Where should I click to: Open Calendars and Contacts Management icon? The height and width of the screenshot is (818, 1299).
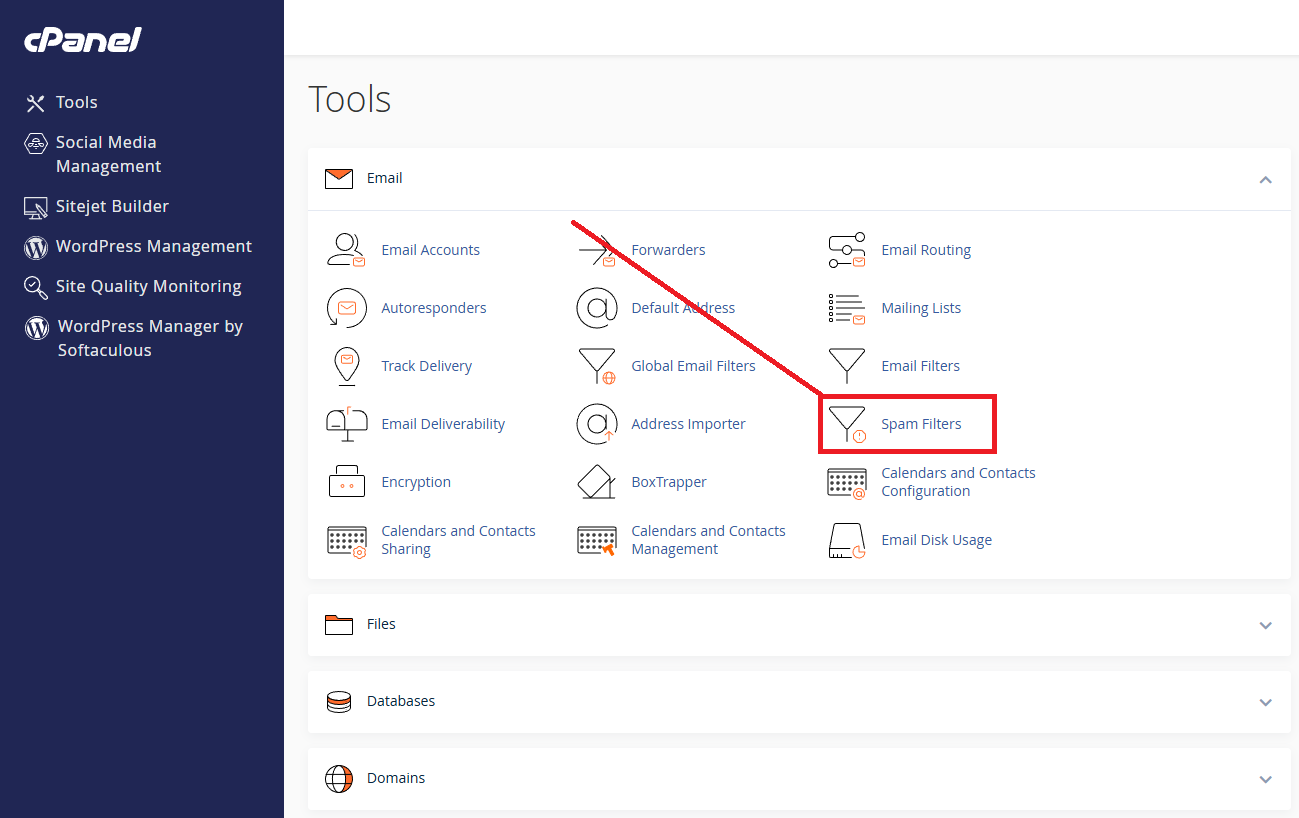point(597,541)
